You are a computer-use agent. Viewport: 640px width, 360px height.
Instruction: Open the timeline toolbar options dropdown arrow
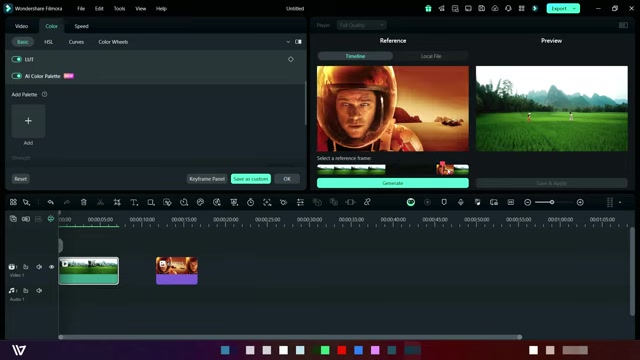pos(620,202)
